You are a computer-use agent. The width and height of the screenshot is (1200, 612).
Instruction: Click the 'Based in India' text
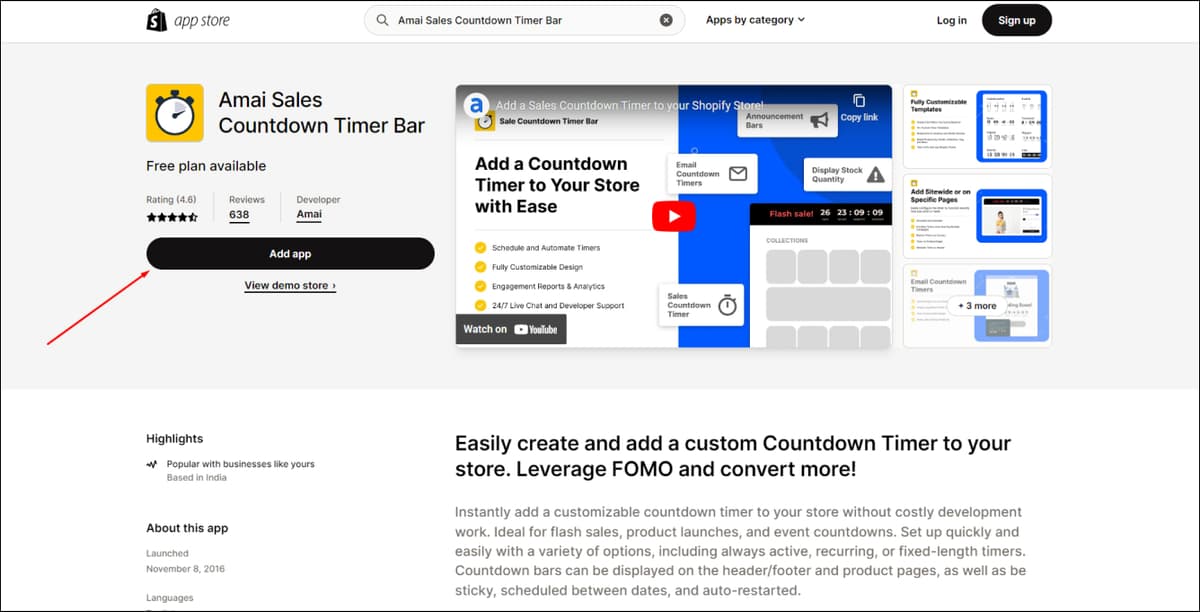coord(197,478)
